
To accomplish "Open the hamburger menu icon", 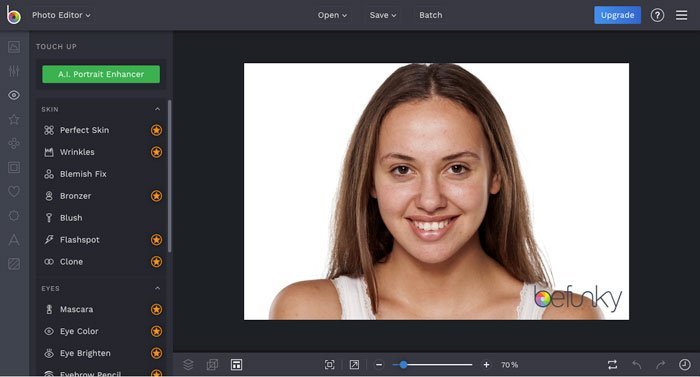I will [681, 15].
